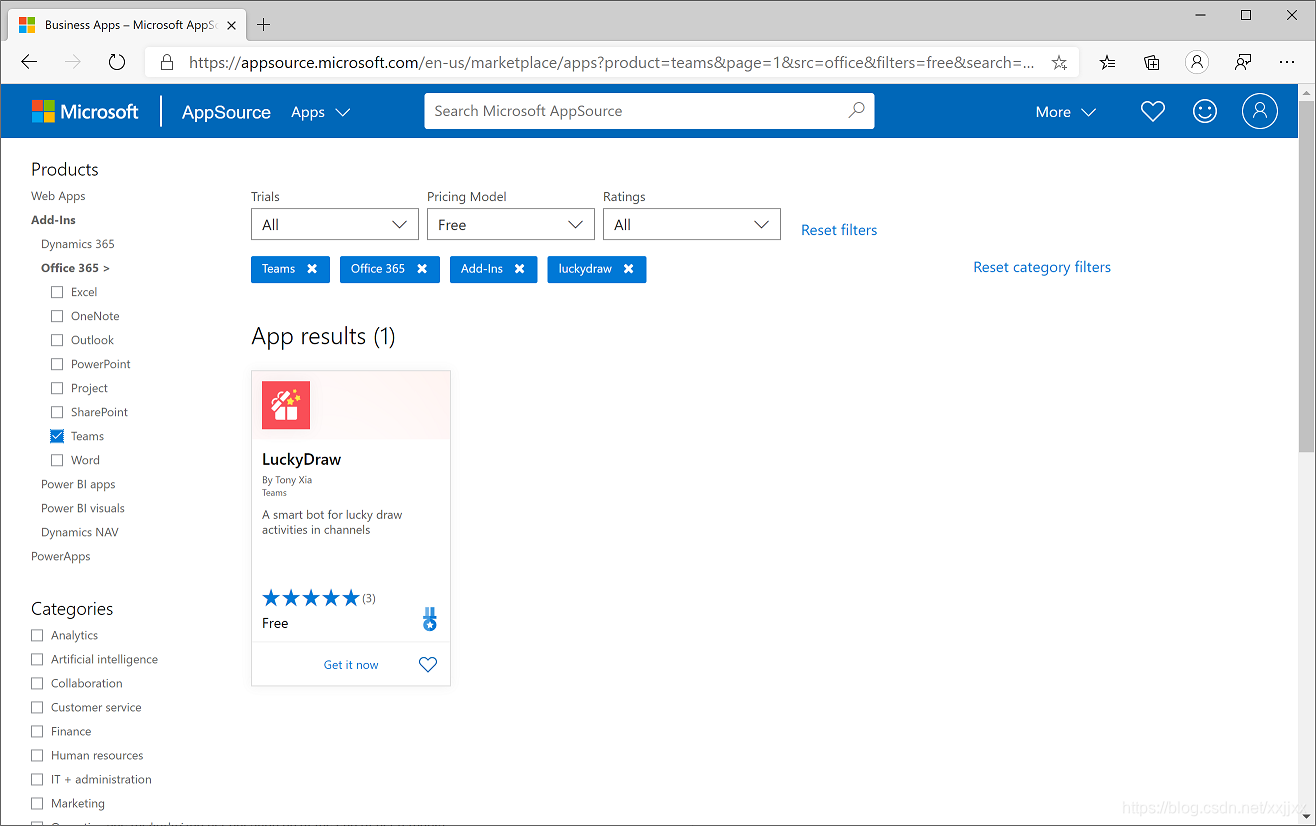
Task: Expand the Apps menu in header
Action: pos(320,112)
